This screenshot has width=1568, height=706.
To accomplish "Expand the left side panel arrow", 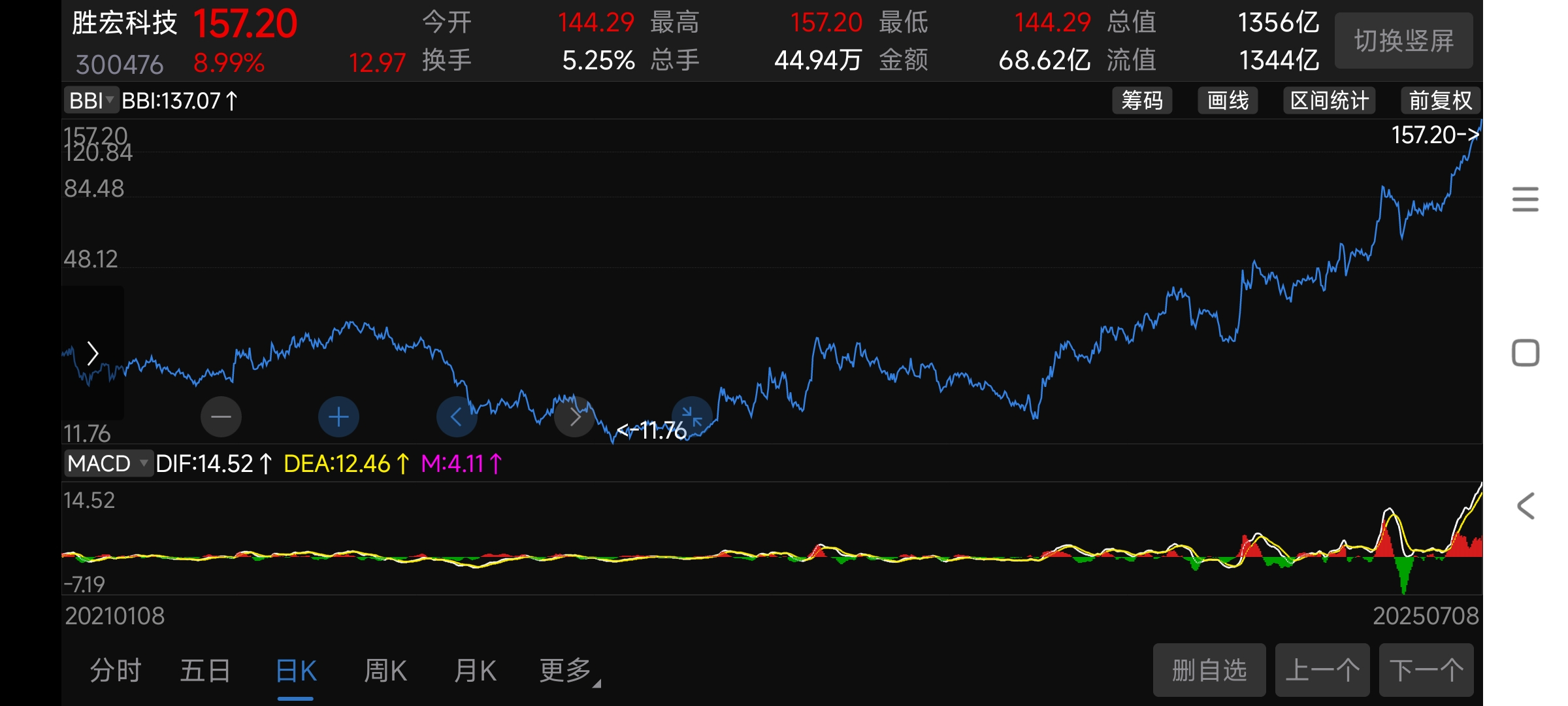I will (x=92, y=354).
